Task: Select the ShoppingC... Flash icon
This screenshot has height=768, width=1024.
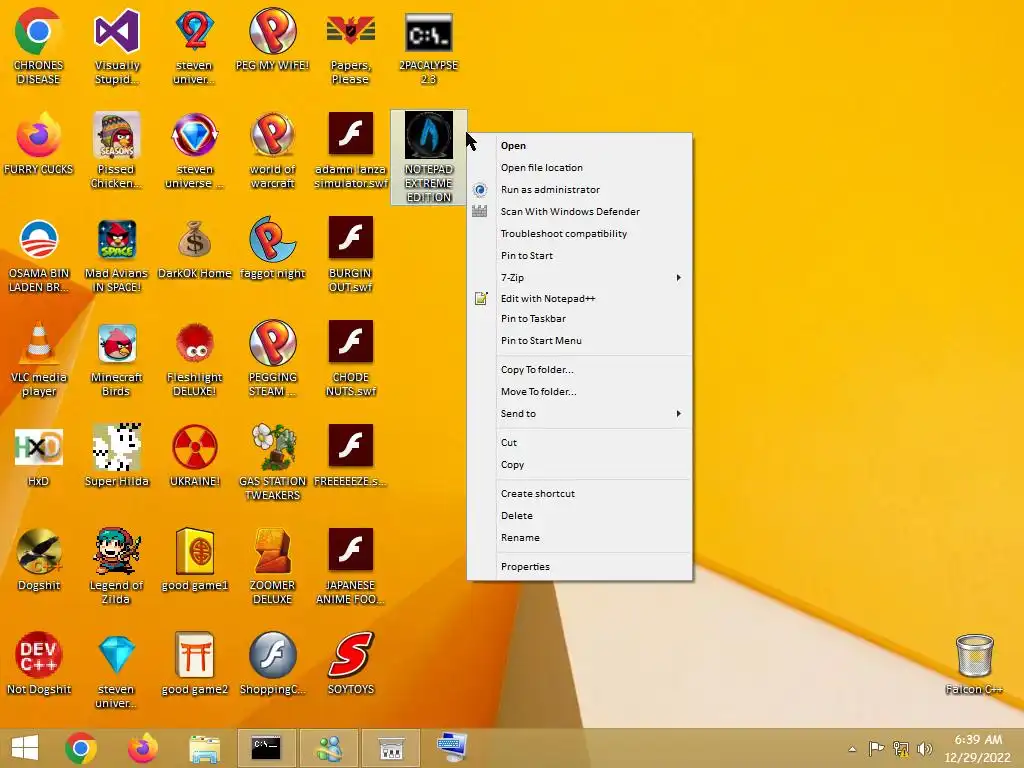Action: 273,664
